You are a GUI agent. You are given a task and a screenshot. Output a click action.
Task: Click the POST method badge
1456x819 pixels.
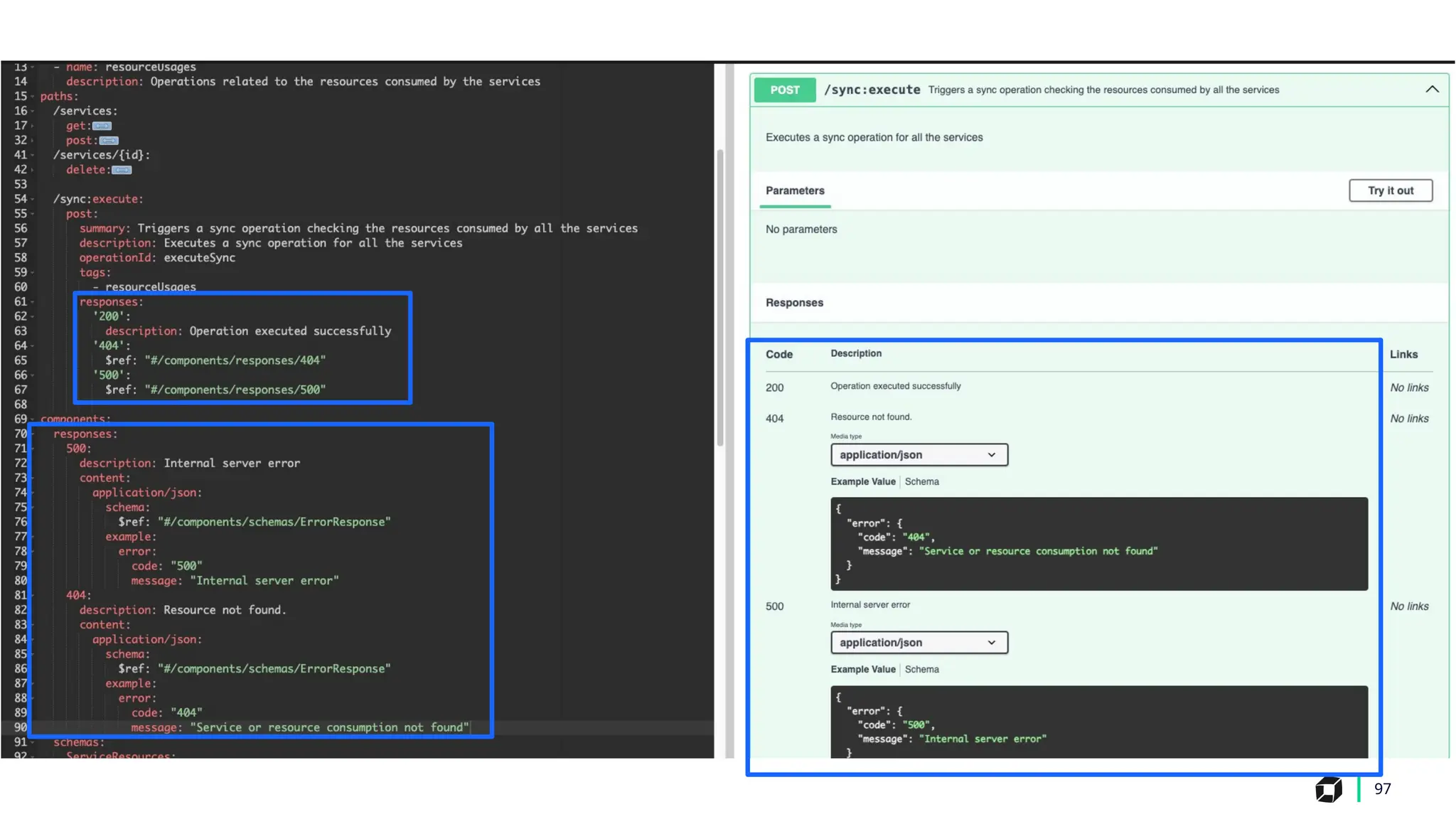(784, 90)
